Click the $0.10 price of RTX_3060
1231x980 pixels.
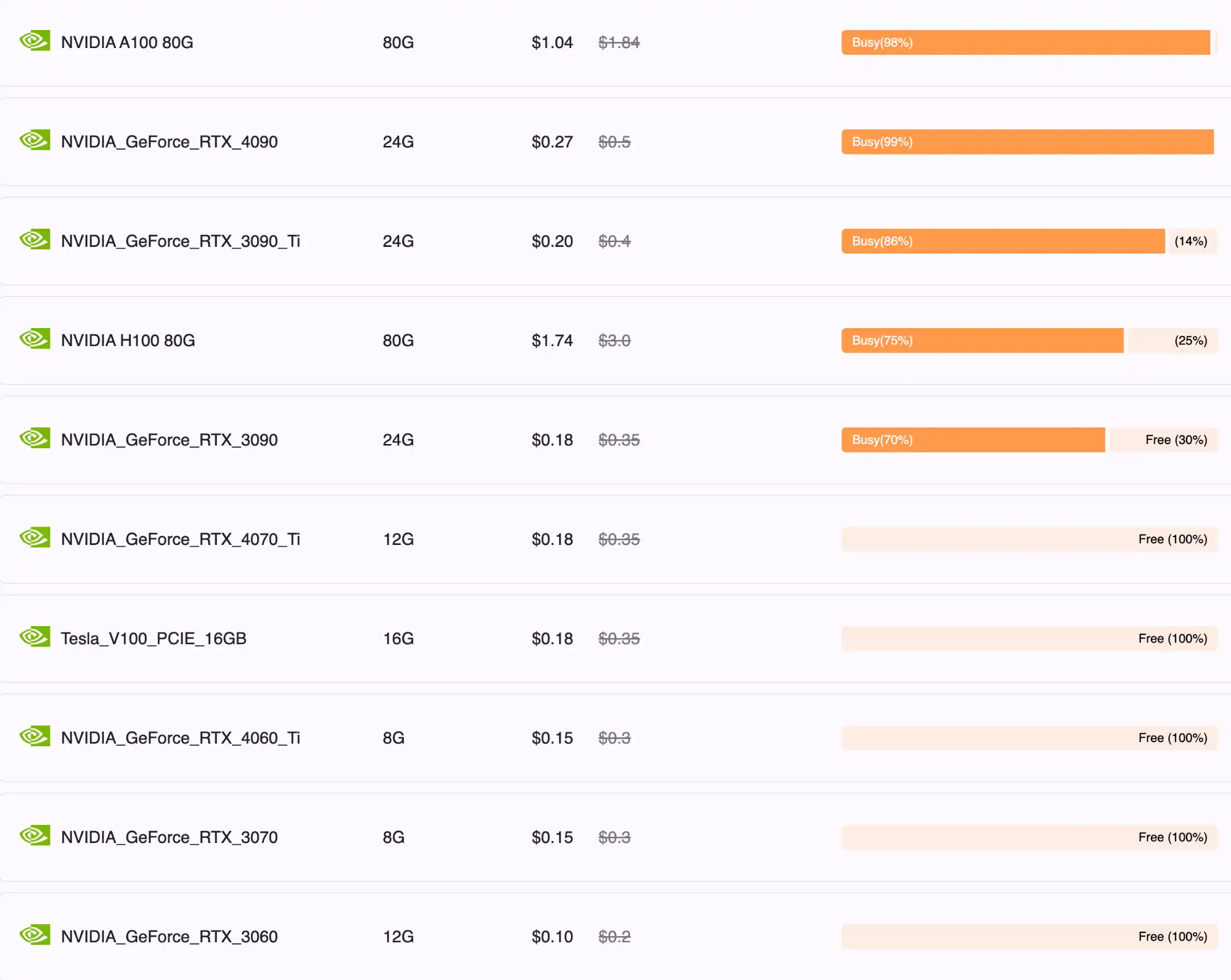(x=552, y=937)
